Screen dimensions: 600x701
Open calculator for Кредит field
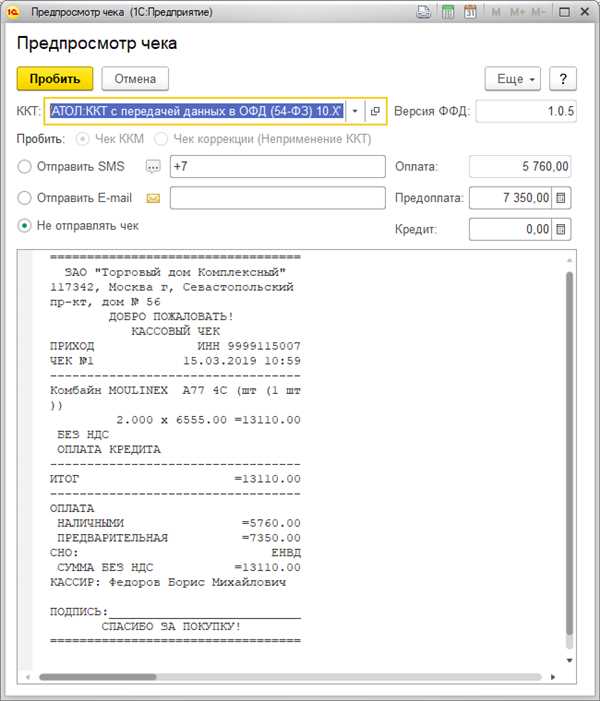point(561,229)
